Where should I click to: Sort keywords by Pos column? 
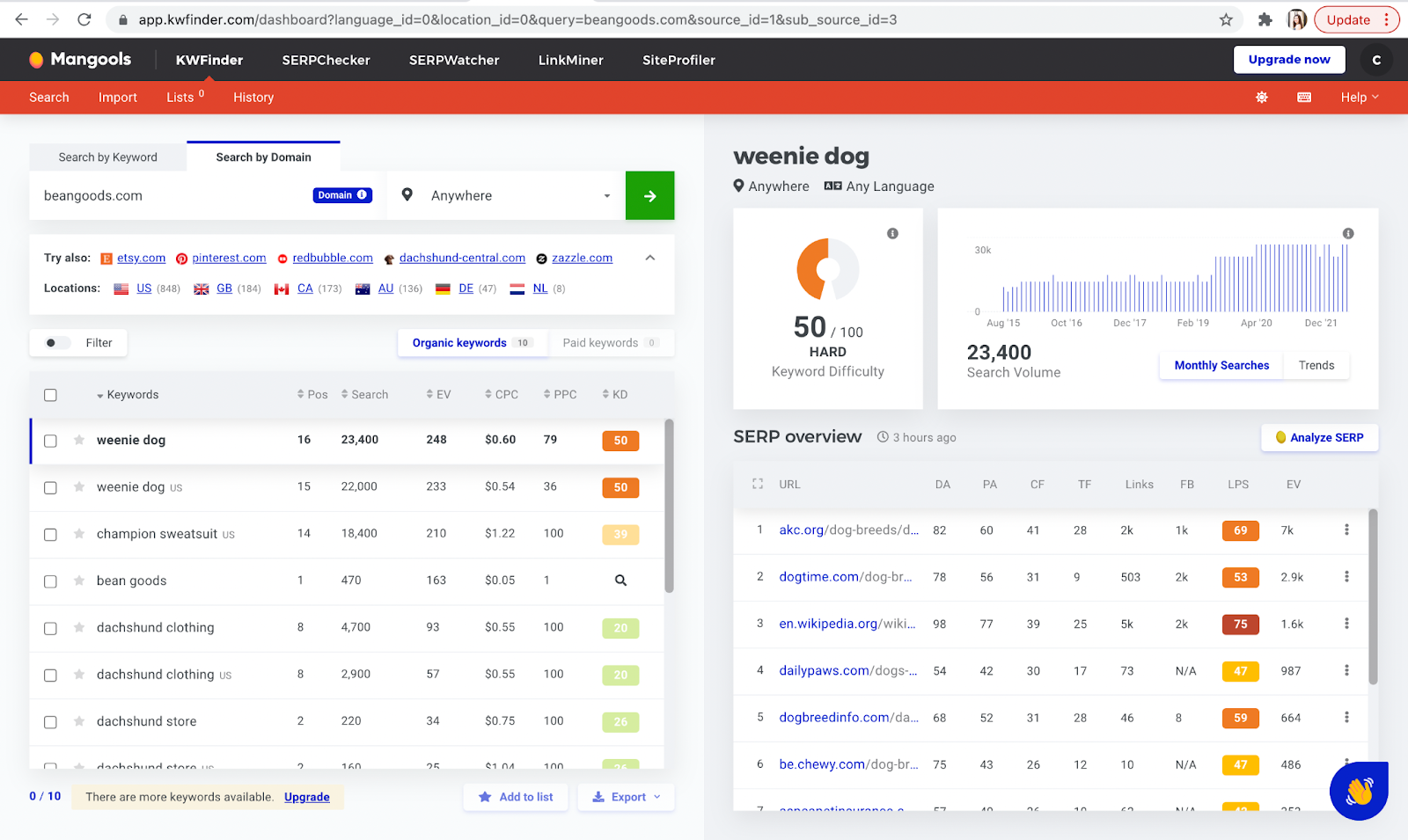click(312, 395)
